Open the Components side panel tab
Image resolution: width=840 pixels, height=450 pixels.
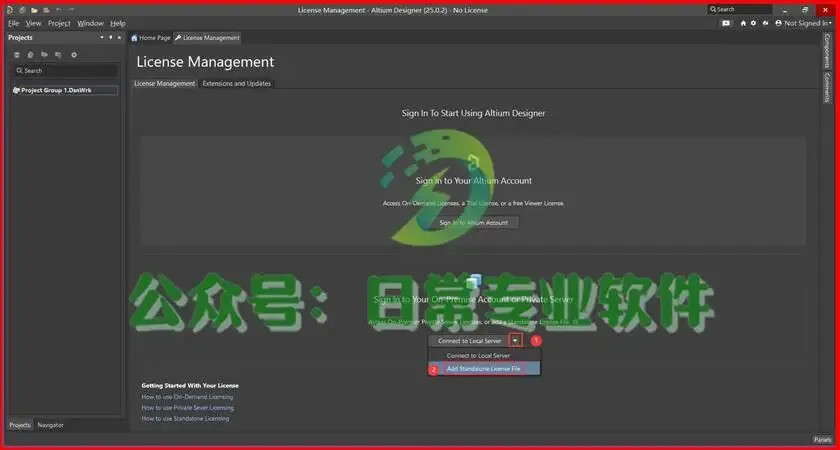827,50
